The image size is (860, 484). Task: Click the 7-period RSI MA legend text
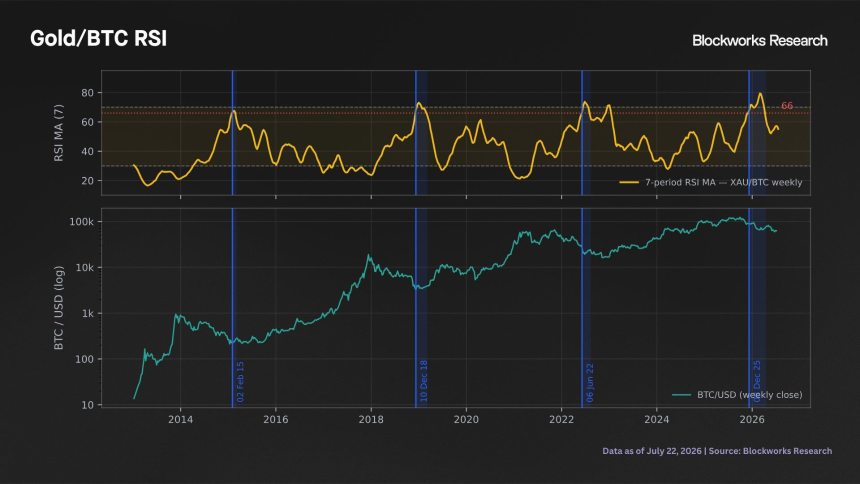[723, 182]
